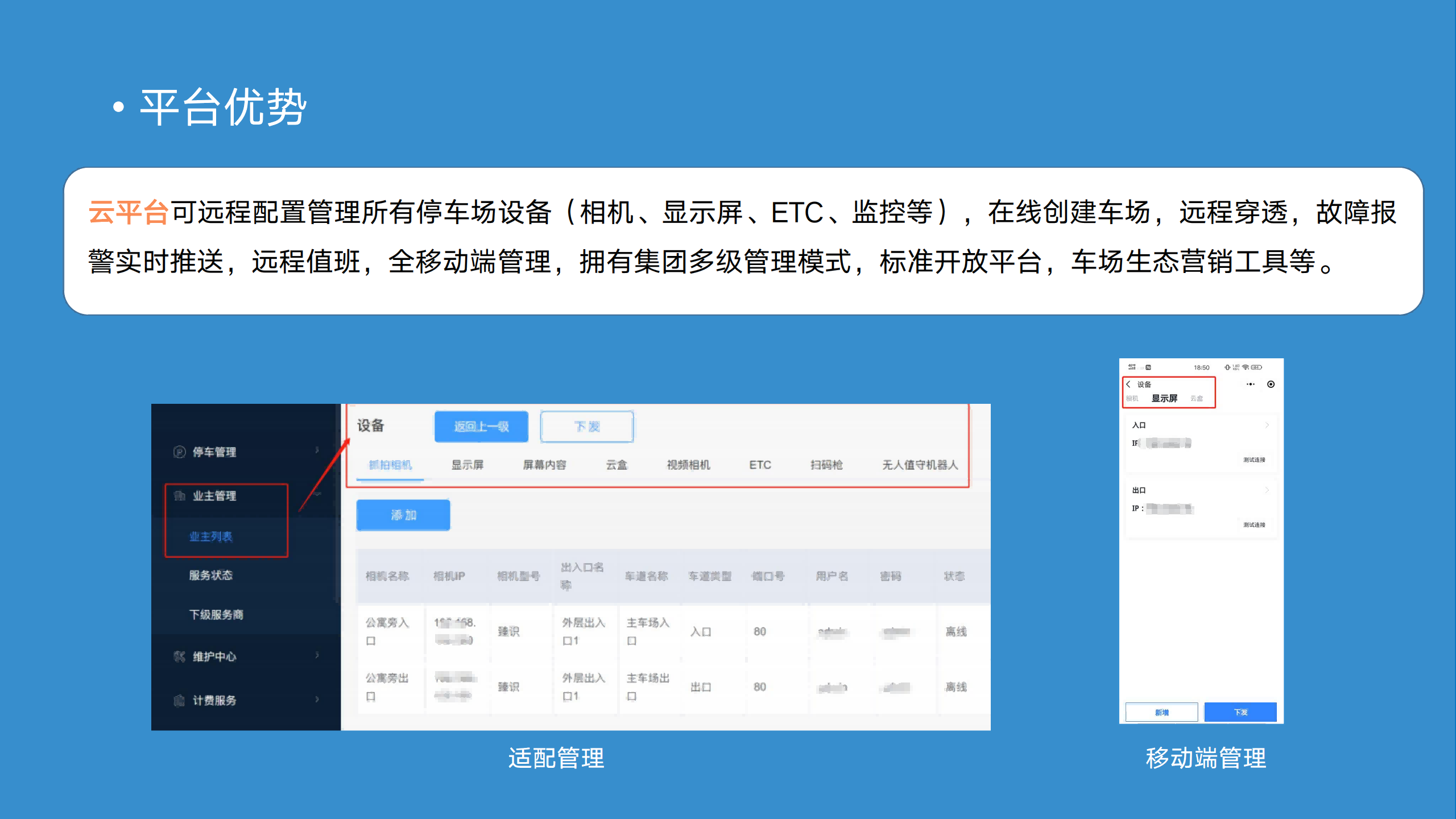Select 业主列表 in the sidebar
1456x819 pixels.
[x=211, y=536]
